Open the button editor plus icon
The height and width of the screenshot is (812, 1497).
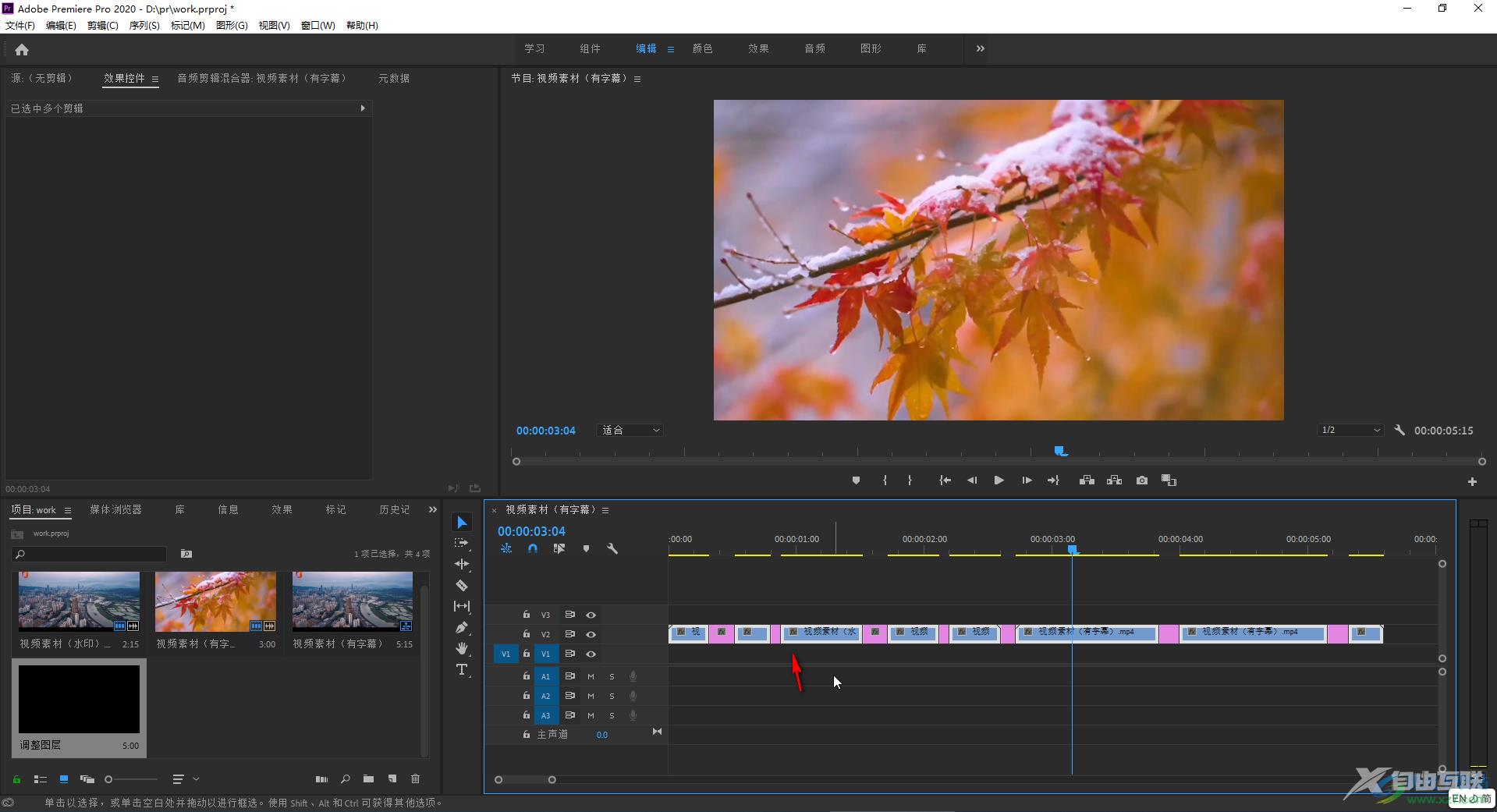(x=1472, y=482)
